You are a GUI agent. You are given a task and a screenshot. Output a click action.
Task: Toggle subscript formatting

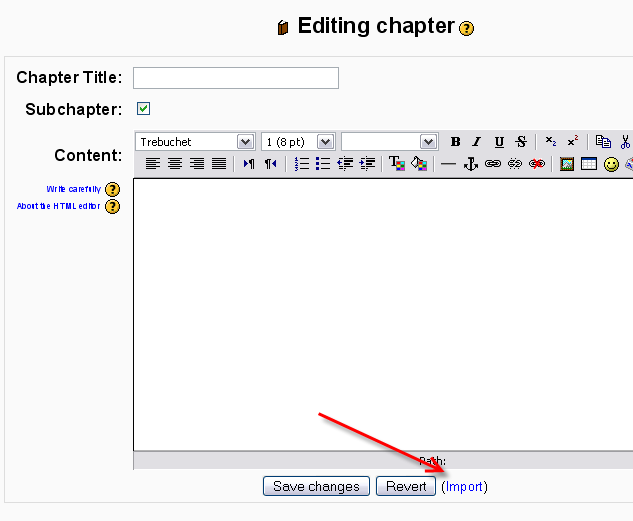coord(551,142)
